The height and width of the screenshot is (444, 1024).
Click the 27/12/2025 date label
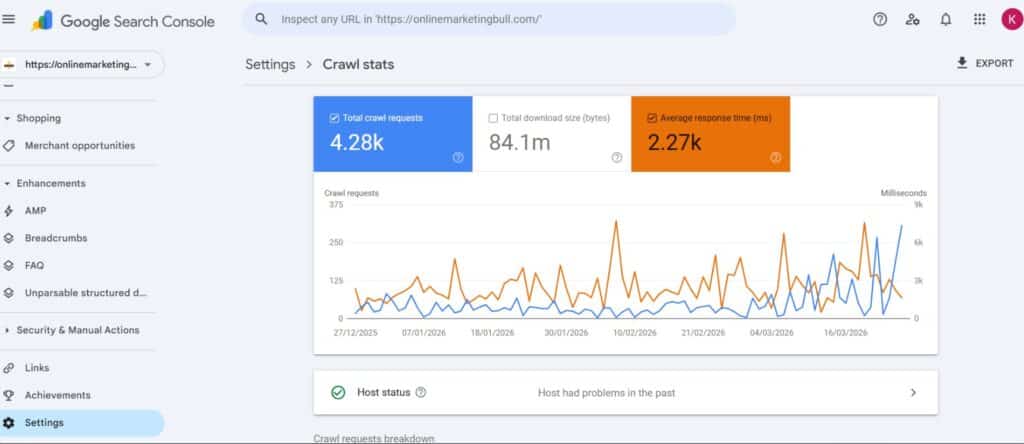tap(355, 332)
